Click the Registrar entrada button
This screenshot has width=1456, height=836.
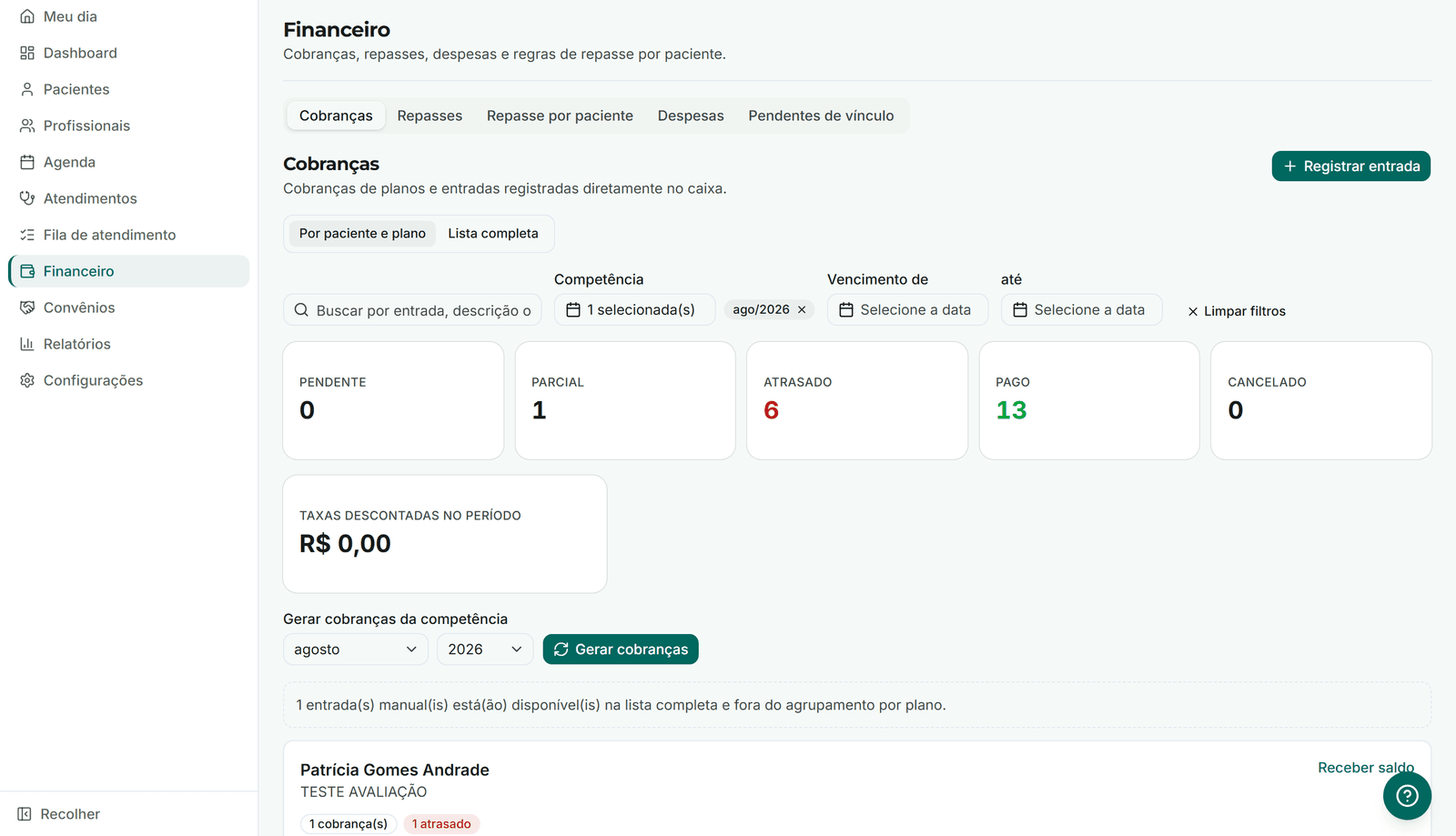coord(1351,166)
